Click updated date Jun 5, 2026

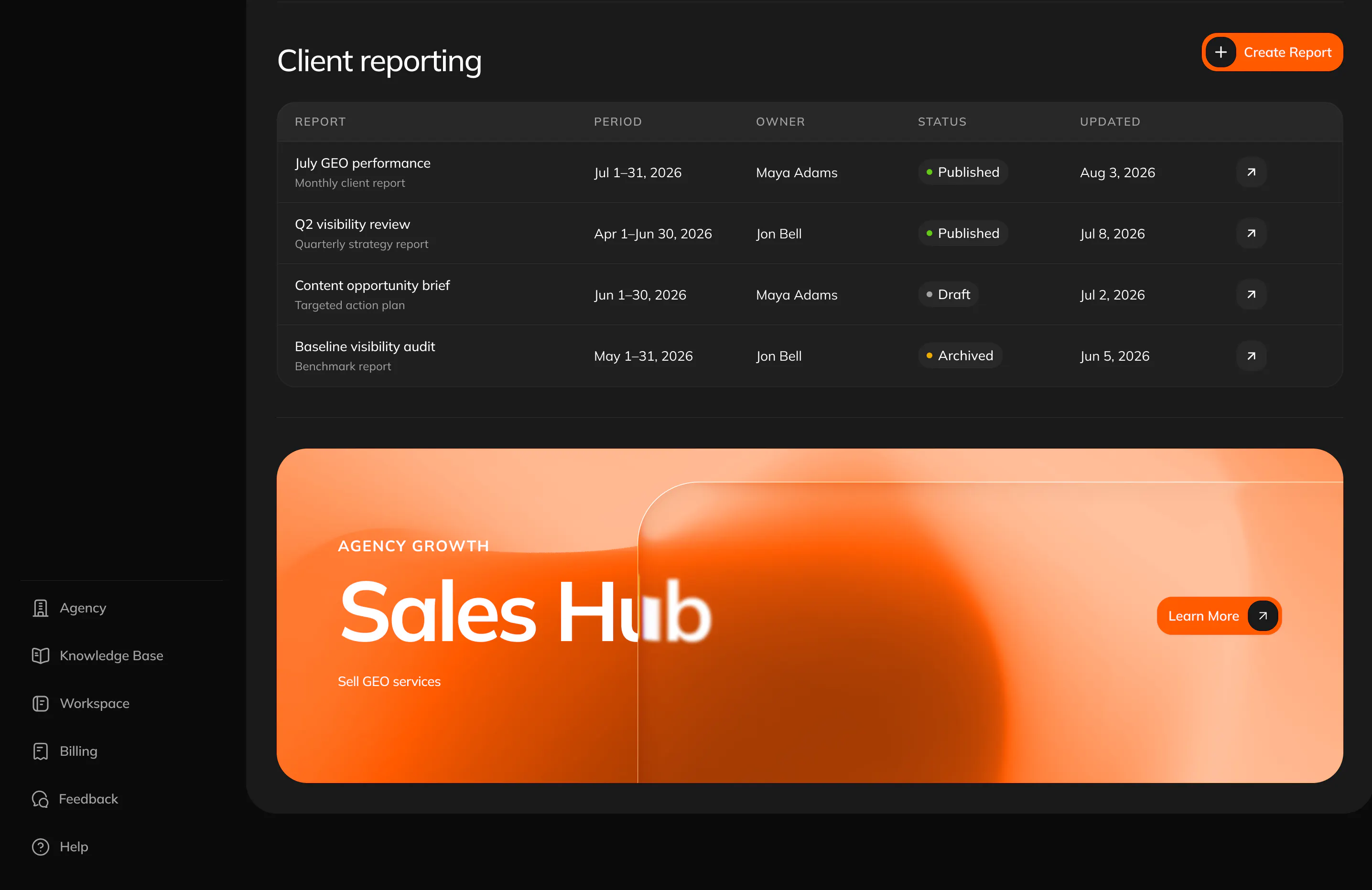coord(1114,355)
